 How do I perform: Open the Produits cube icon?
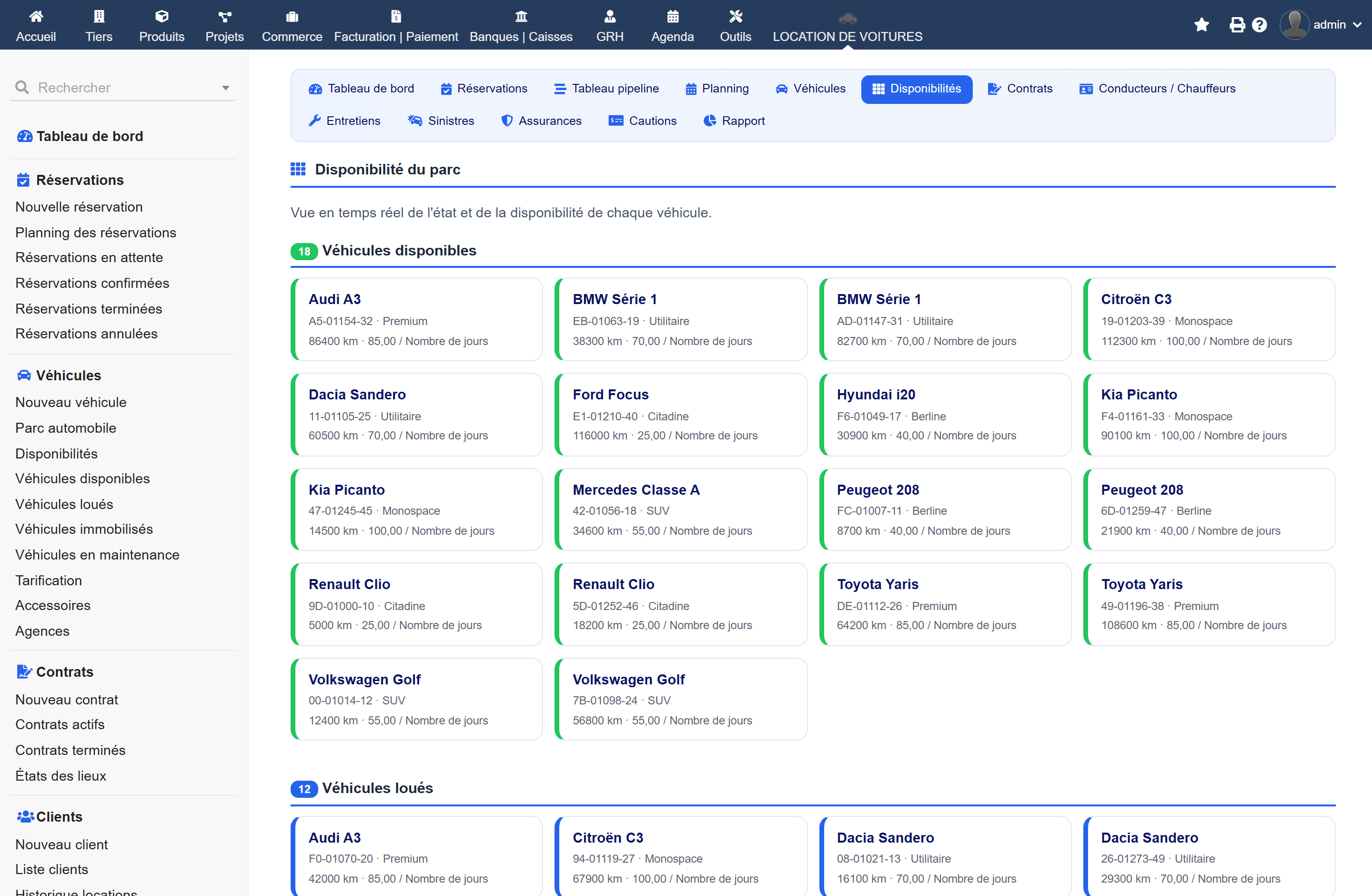coord(161,16)
